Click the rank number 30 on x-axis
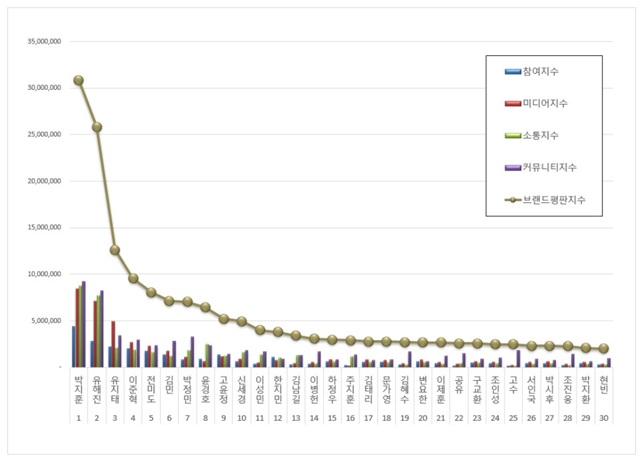Screen dimensions: 644x462 (x=603, y=417)
